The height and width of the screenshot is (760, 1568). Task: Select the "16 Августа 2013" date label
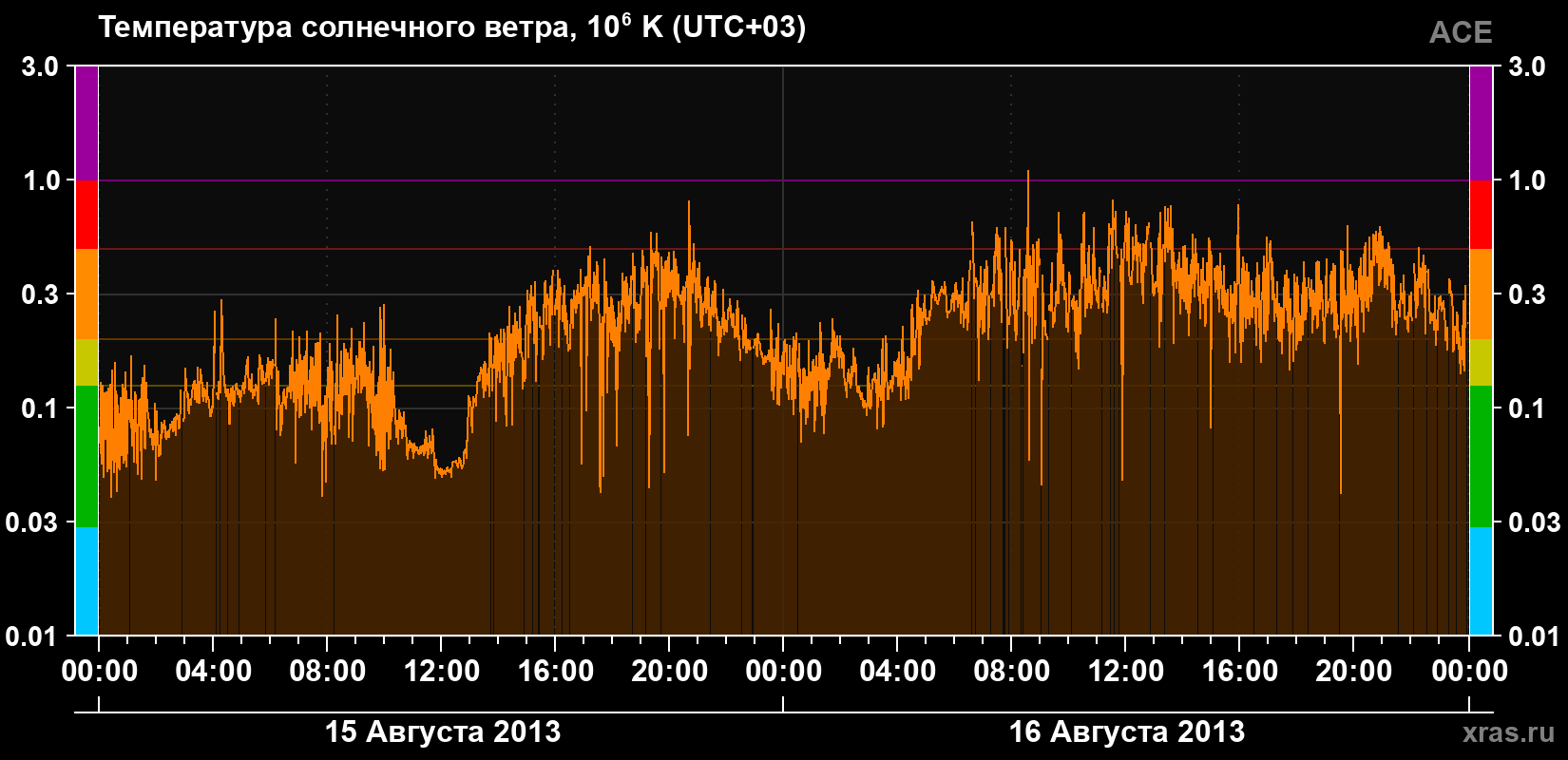click(1126, 731)
